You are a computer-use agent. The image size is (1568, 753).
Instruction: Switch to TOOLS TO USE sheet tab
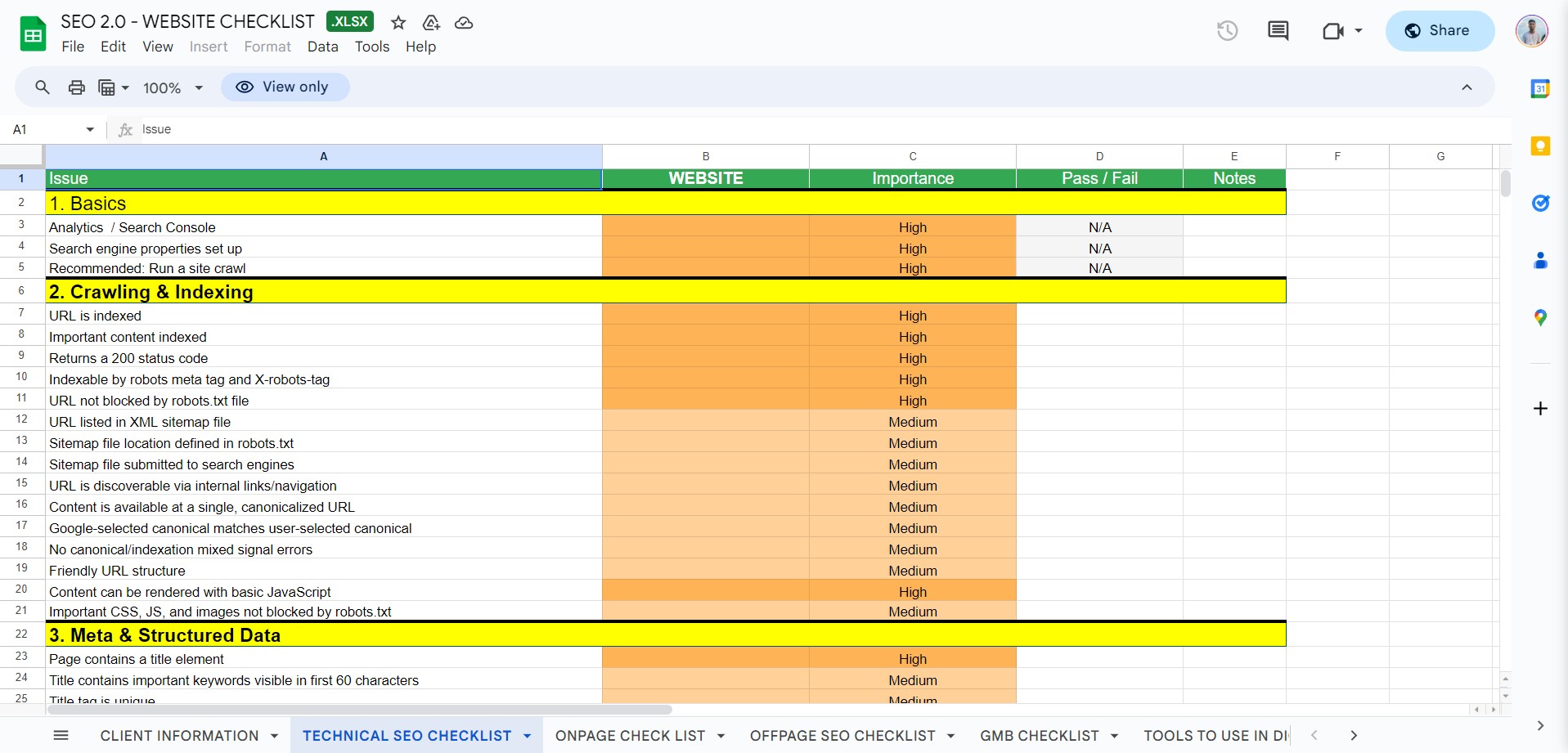pyautogui.click(x=1215, y=736)
